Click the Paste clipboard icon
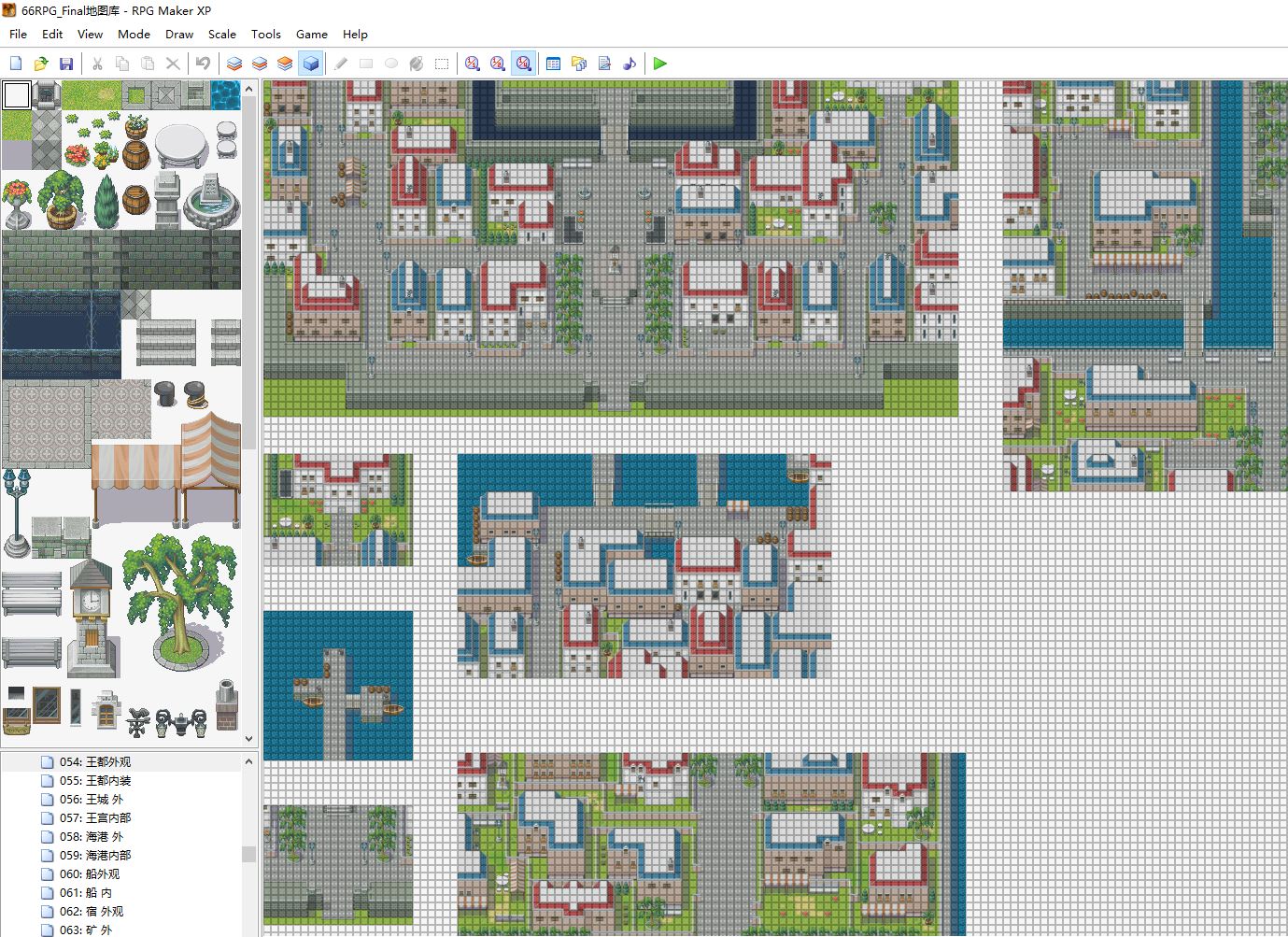This screenshot has height=937, width=1288. coord(148,64)
